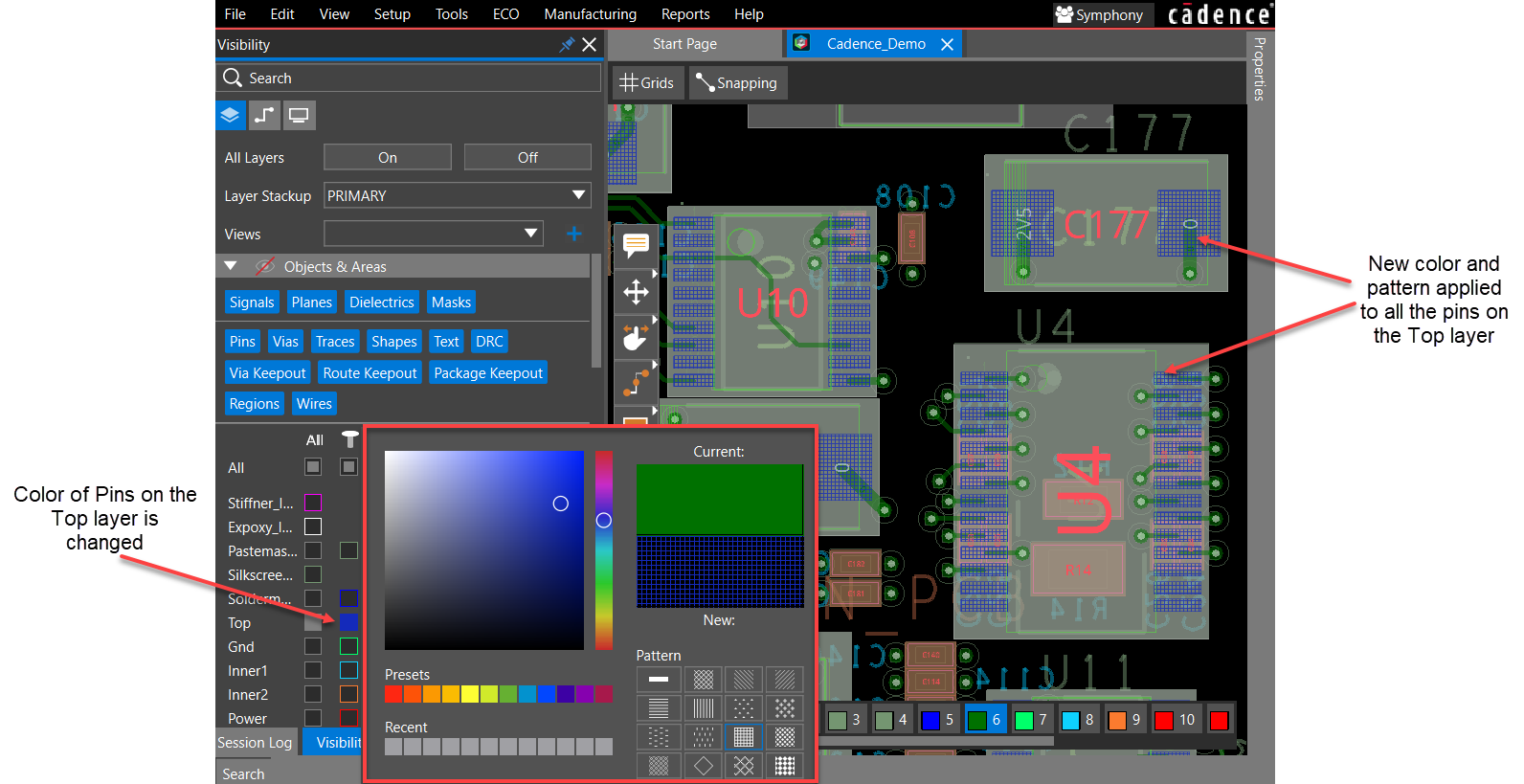Click the Display settings monitor icon

pos(299,116)
